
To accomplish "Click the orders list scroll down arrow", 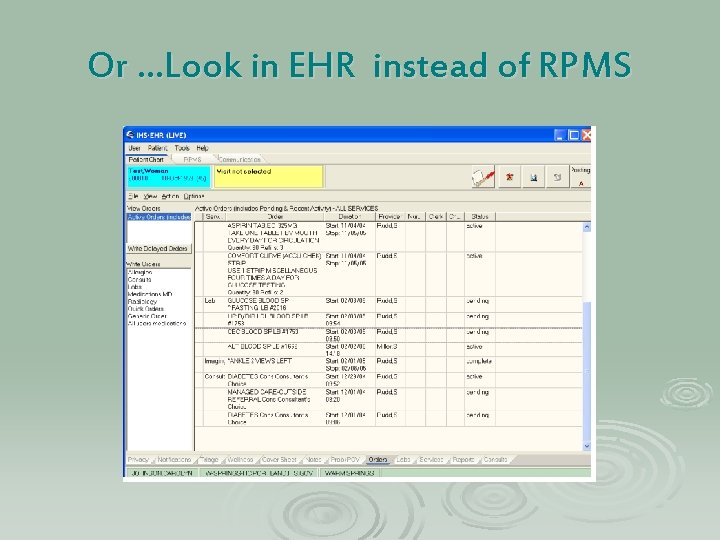I will point(586,446).
